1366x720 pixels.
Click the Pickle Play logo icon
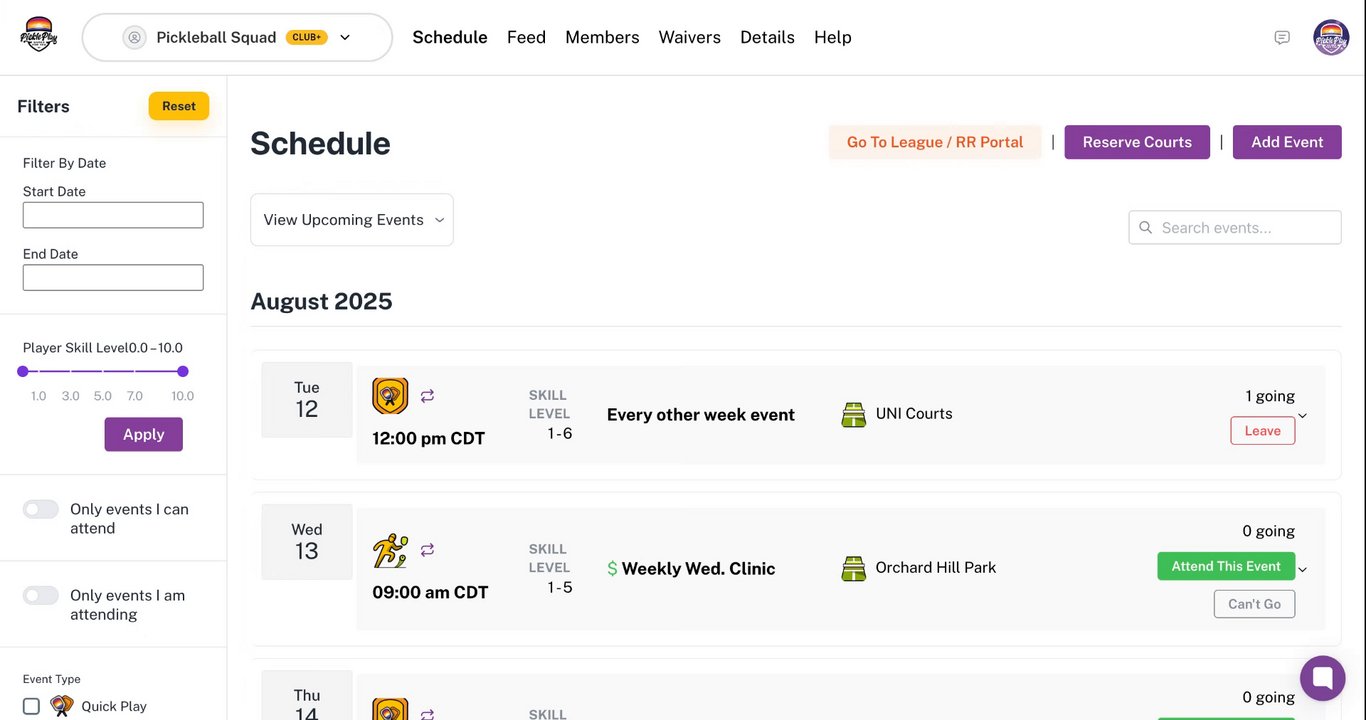pyautogui.click(x=38, y=36)
